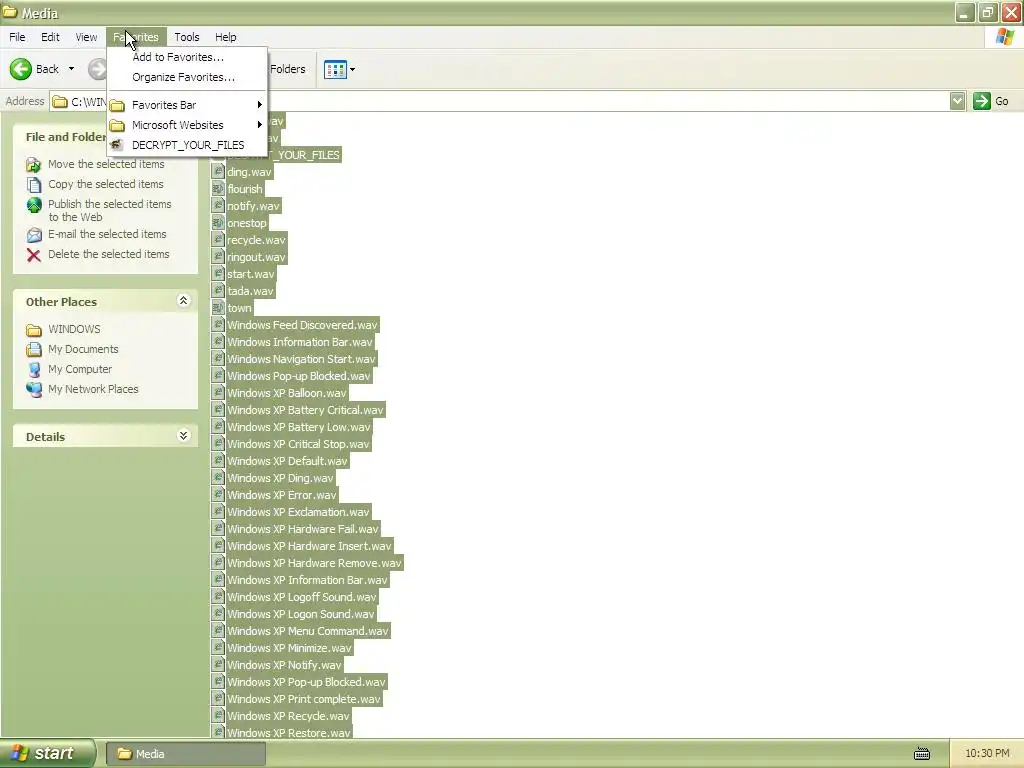Click the Favorites Bar folder icon
Screen dimensions: 1024x768
tap(118, 105)
